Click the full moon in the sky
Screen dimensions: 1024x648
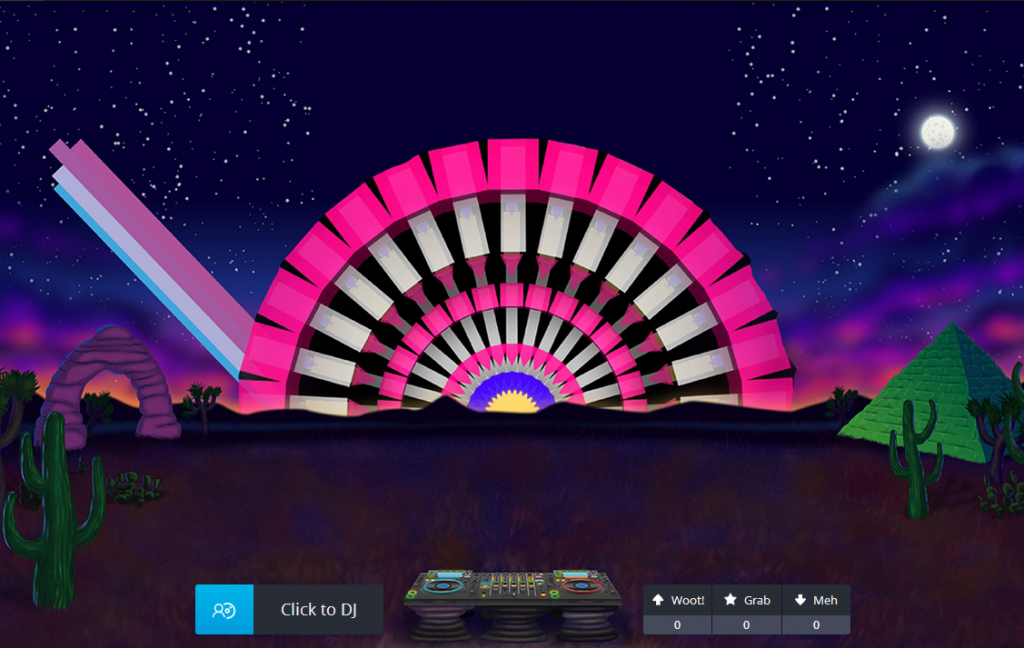[x=938, y=131]
